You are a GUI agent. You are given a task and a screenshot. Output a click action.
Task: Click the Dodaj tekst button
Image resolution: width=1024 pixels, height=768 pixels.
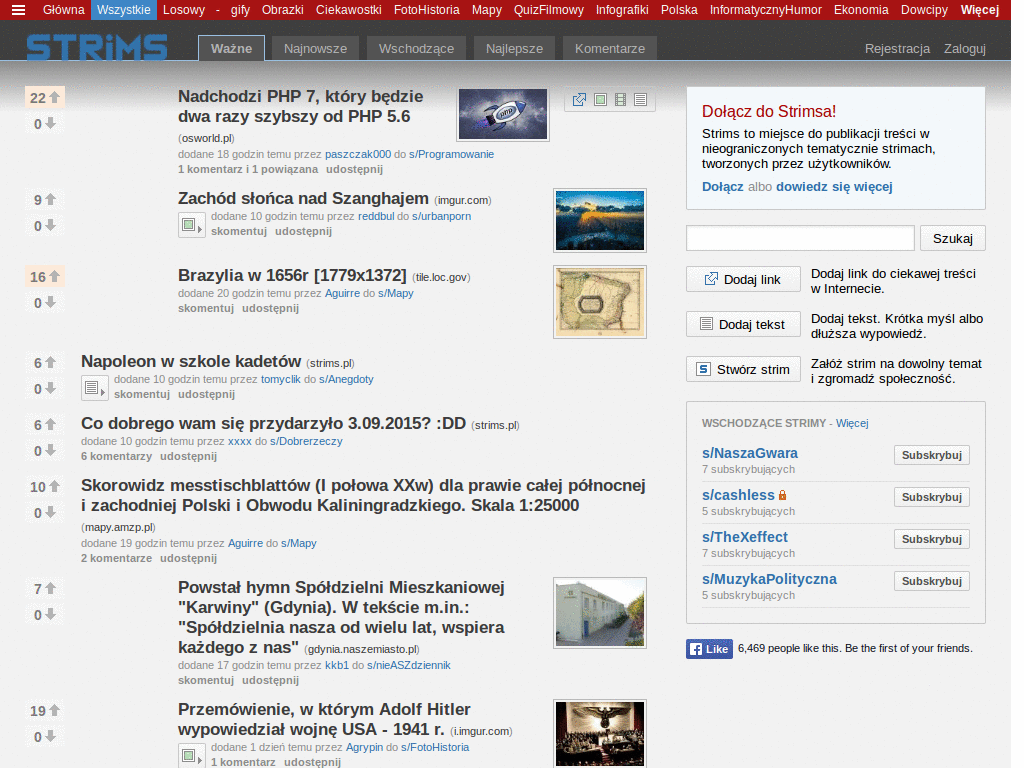[743, 325]
